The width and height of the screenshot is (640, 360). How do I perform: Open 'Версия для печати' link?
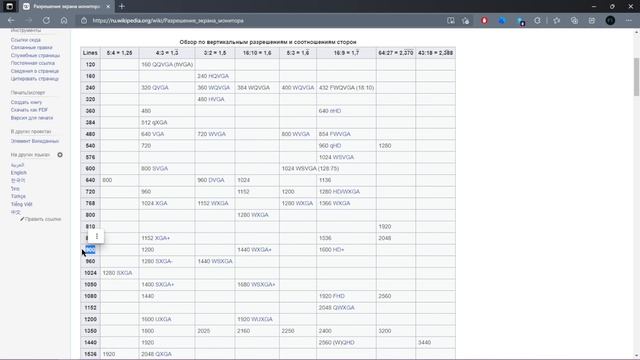32,118
